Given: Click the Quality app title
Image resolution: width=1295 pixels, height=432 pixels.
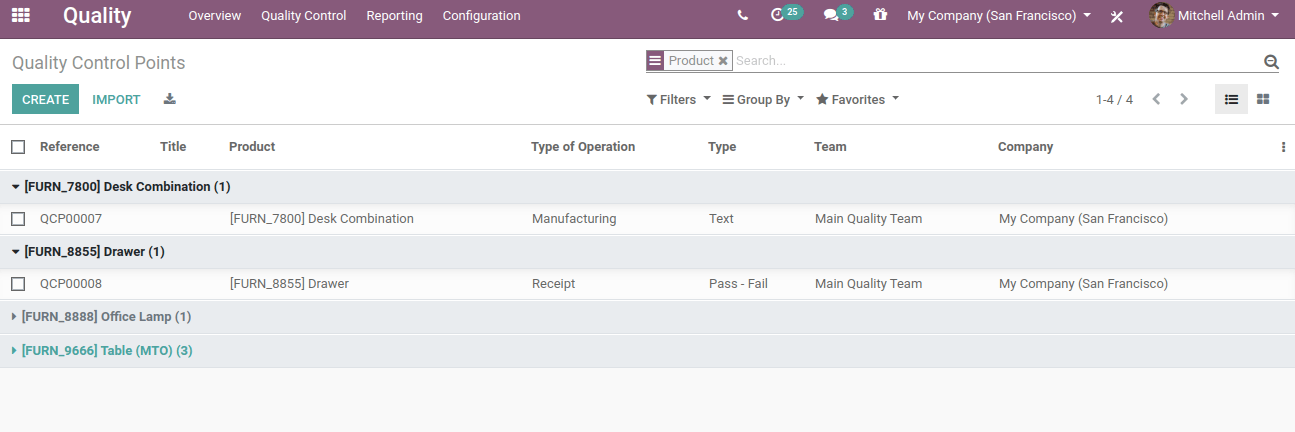Looking at the screenshot, I should (x=97, y=16).
